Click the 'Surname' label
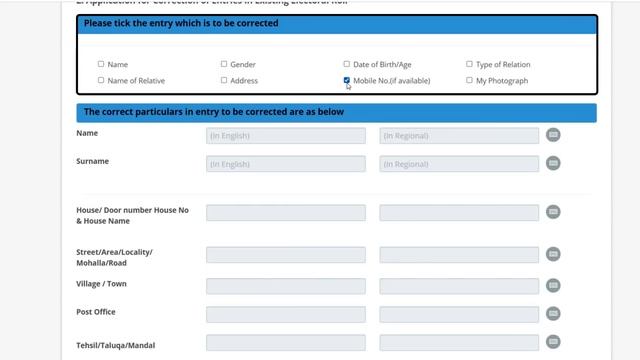This screenshot has height=360, width=640. [x=93, y=161]
